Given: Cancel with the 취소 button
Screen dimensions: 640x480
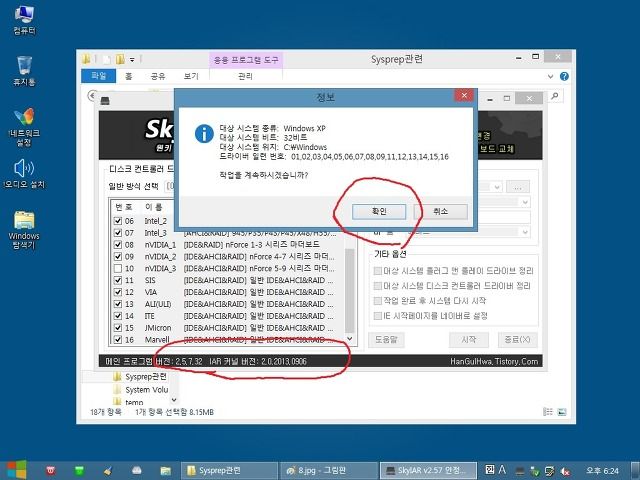Looking at the screenshot, I should (x=440, y=211).
